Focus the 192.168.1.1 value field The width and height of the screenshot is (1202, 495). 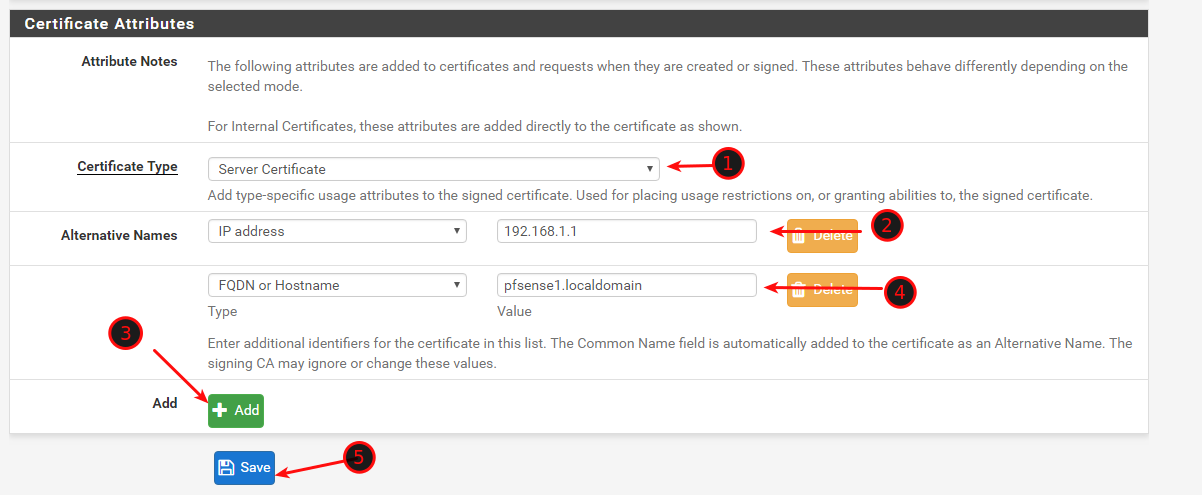[626, 231]
